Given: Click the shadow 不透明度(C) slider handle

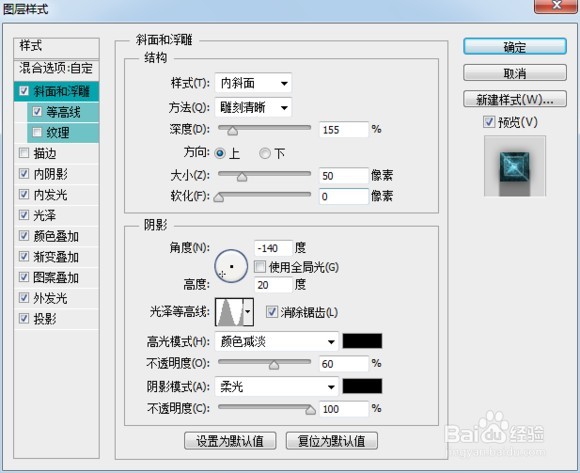Looking at the screenshot, I should [310, 410].
